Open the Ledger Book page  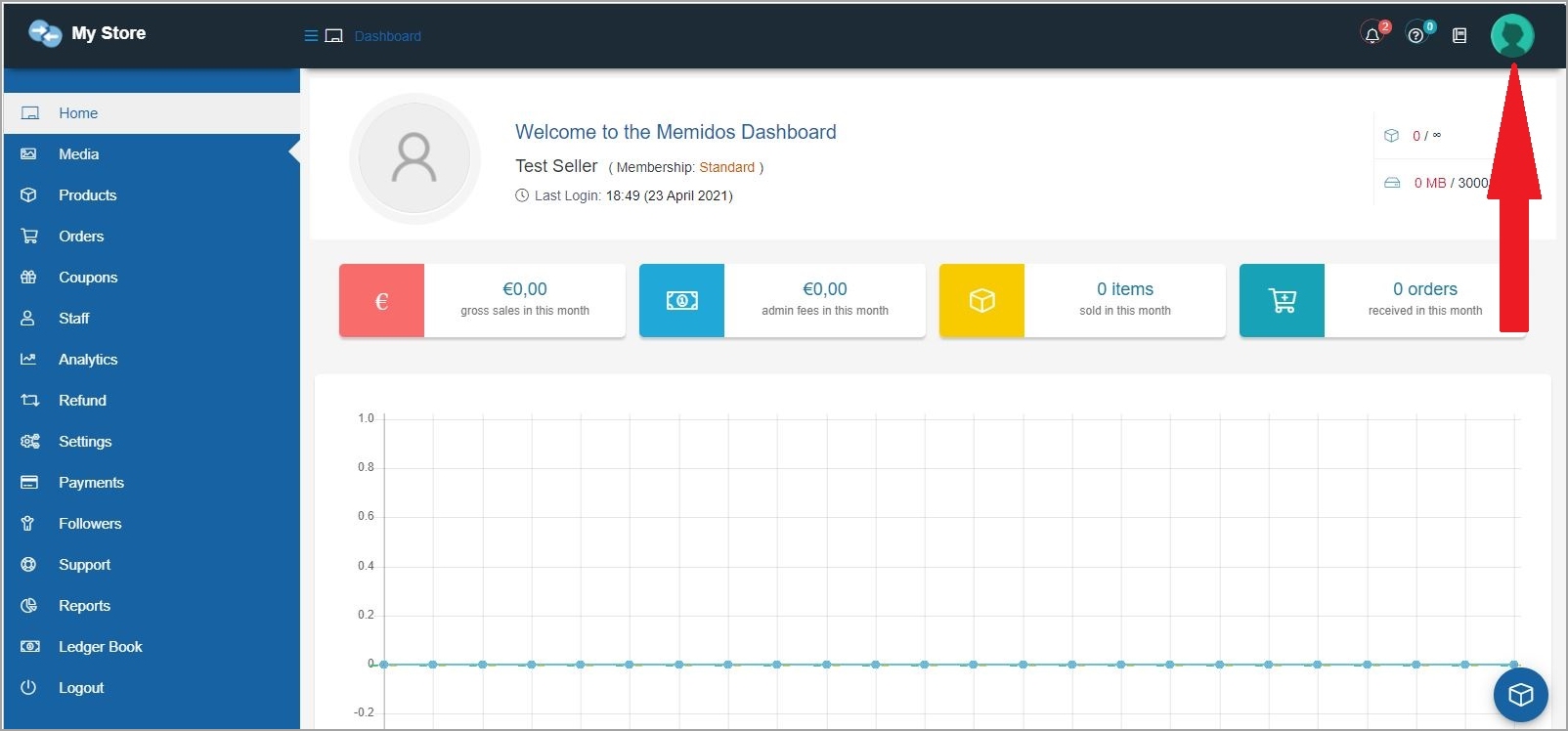click(152, 647)
